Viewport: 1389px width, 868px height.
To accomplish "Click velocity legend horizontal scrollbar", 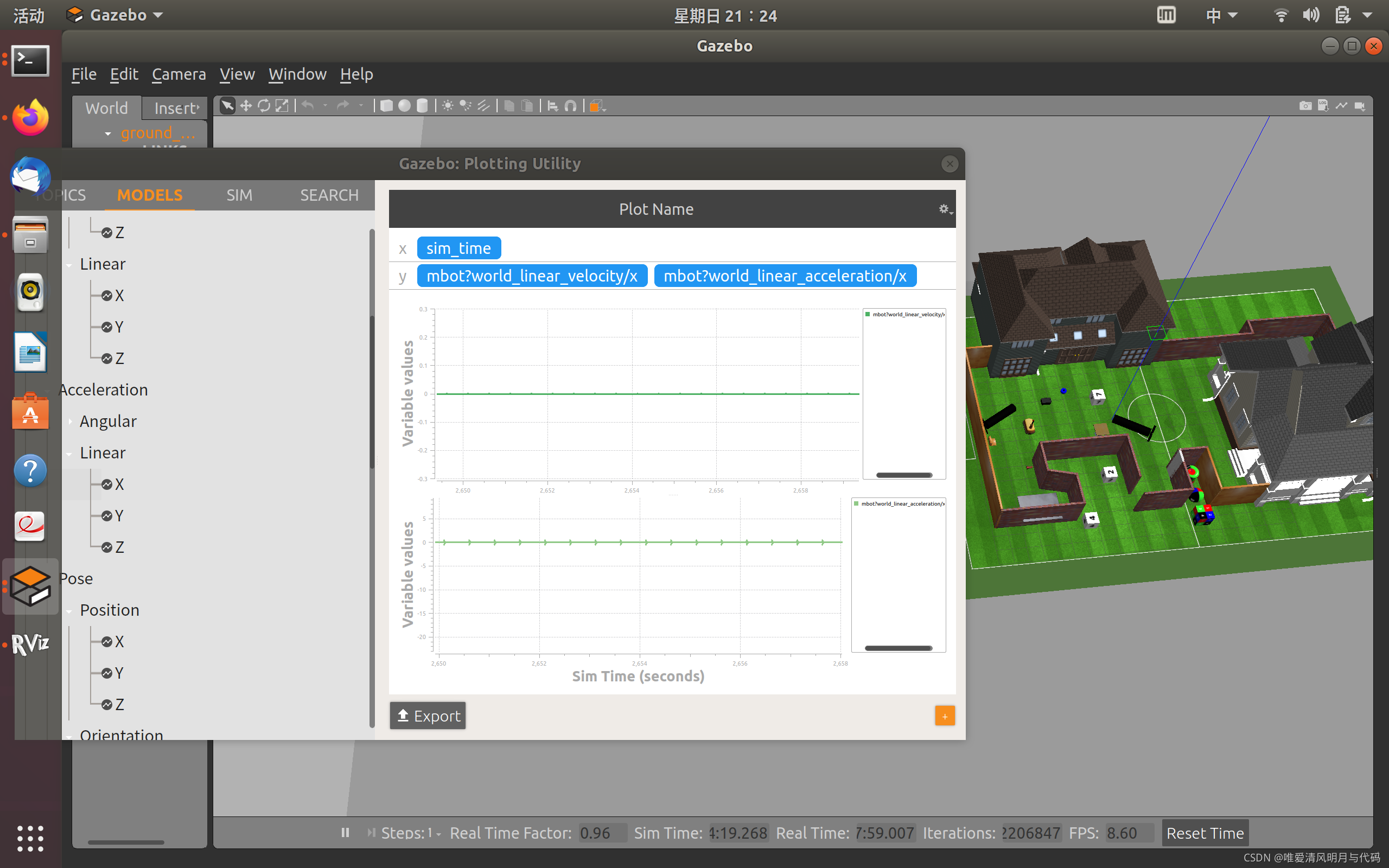I will coord(904,475).
